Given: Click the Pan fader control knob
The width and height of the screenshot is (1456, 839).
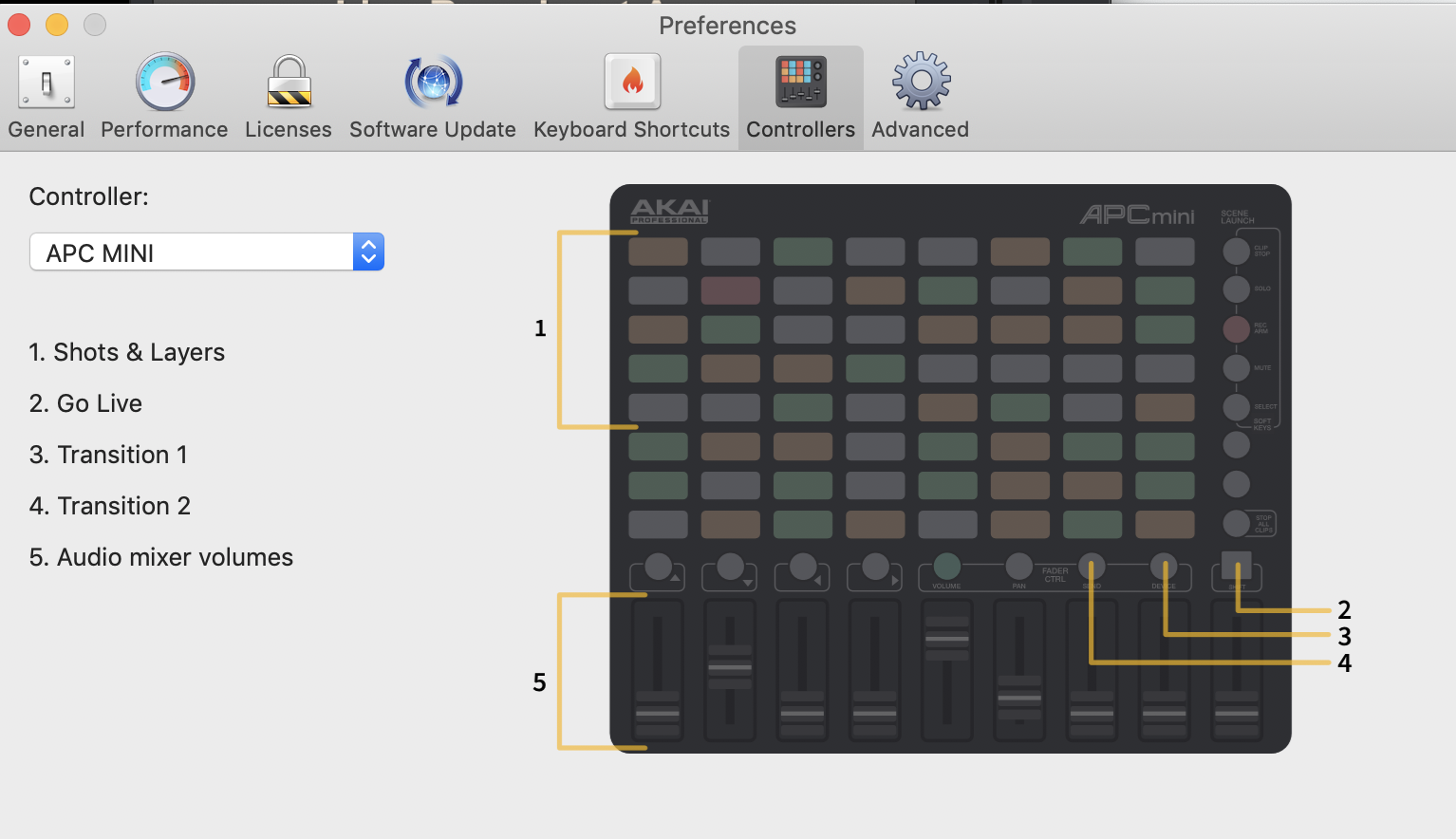Looking at the screenshot, I should point(1018,564).
